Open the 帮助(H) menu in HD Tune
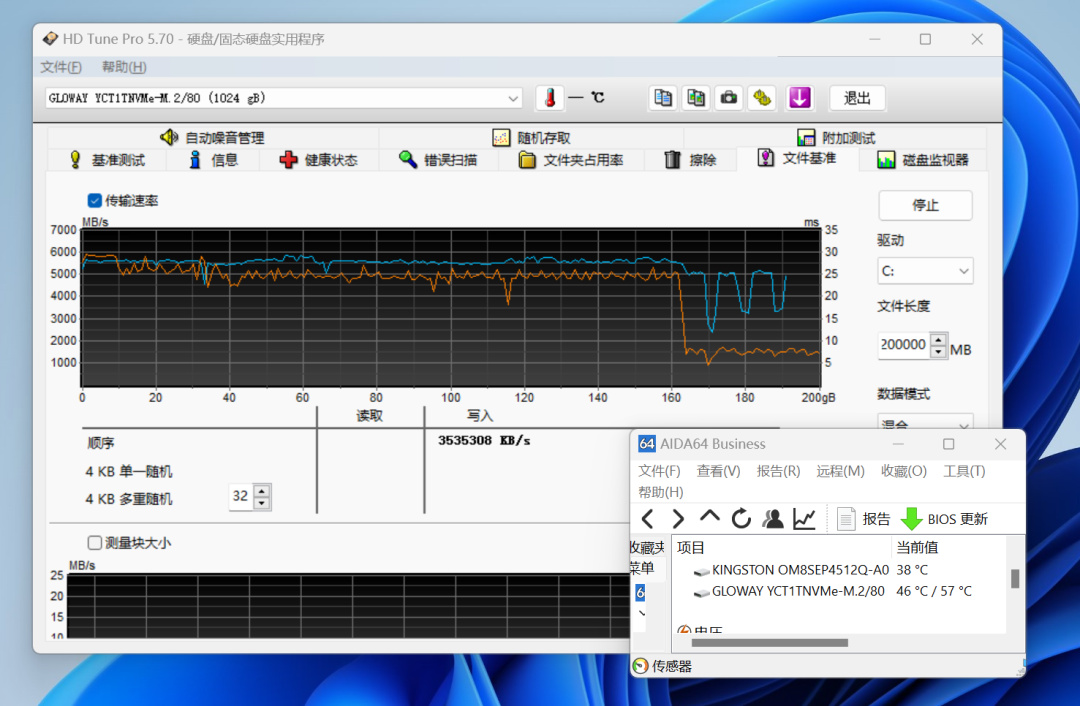Viewport: 1080px width, 706px height. click(124, 67)
